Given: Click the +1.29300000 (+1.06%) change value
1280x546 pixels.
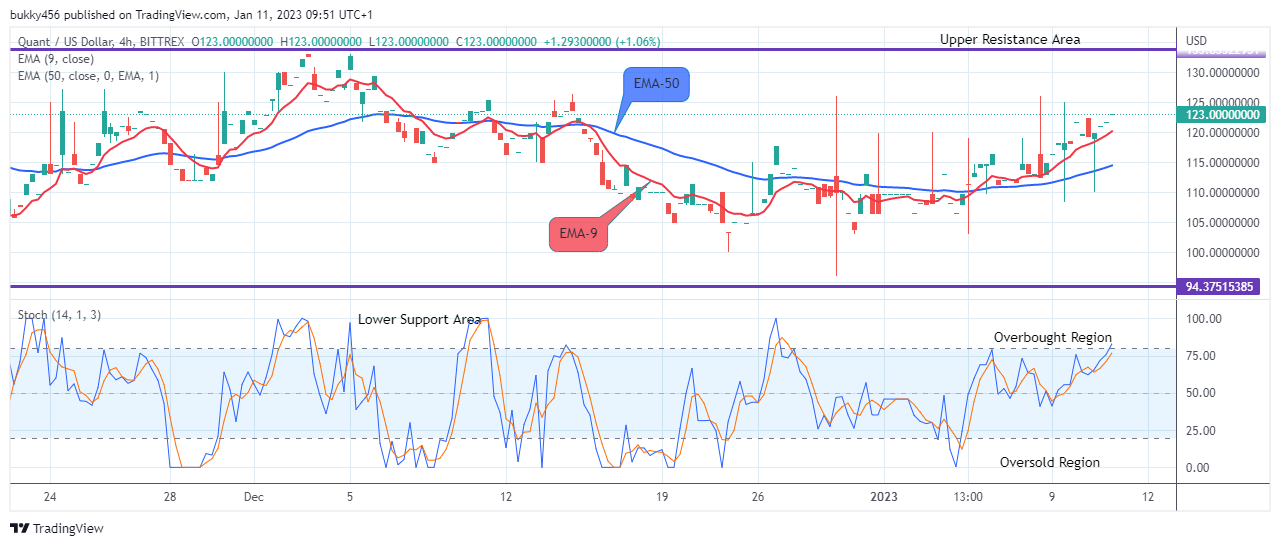Looking at the screenshot, I should pos(602,41).
